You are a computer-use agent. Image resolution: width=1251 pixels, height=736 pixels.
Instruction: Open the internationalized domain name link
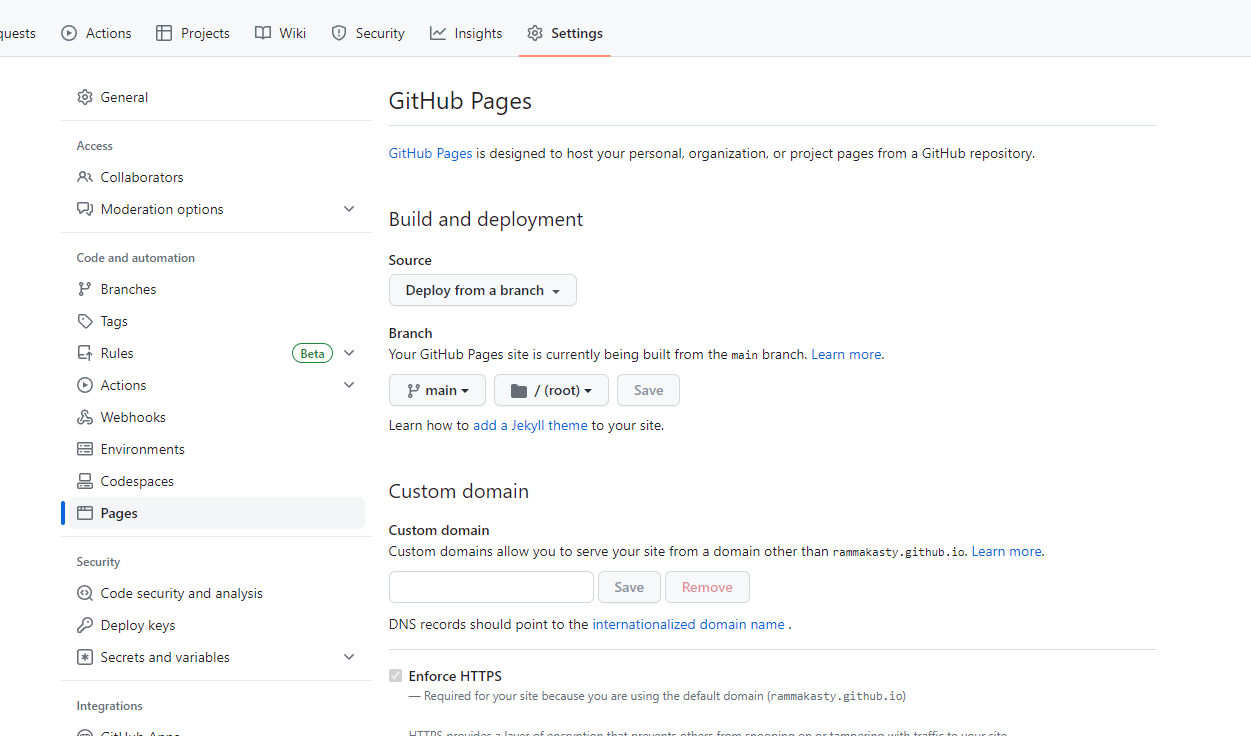[688, 624]
